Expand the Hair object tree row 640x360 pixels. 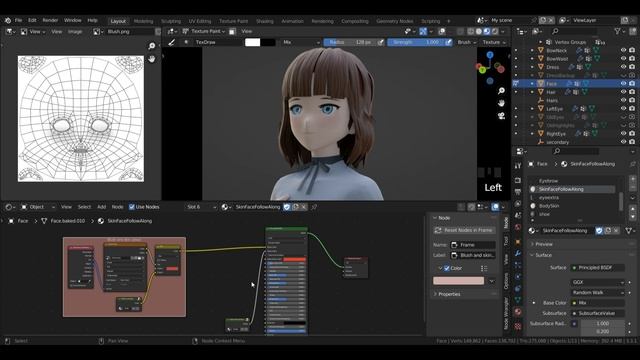pyautogui.click(x=532, y=92)
